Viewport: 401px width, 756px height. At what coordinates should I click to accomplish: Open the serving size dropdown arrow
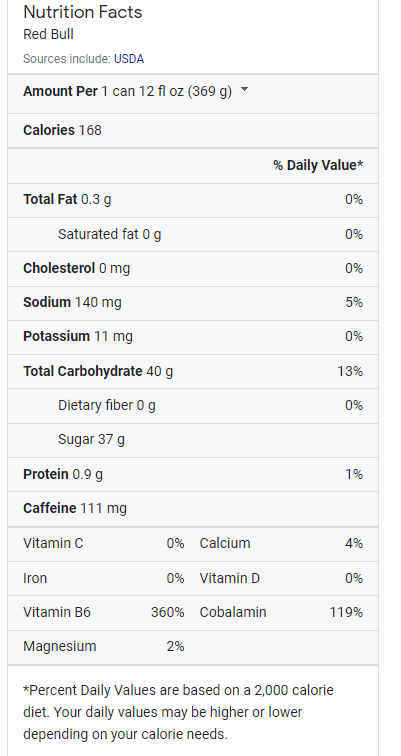point(244,90)
